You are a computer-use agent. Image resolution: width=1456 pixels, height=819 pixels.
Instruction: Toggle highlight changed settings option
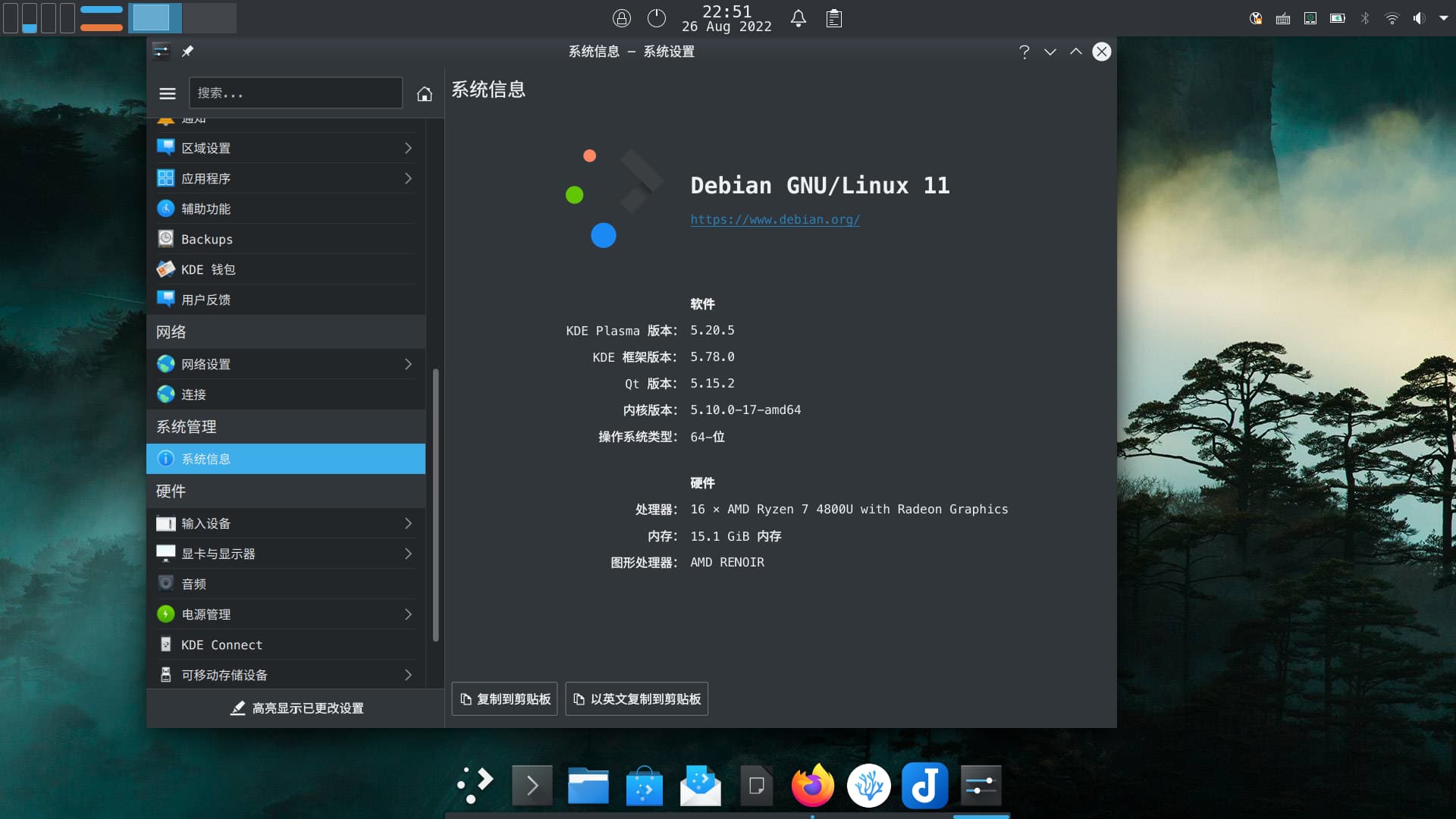pyautogui.click(x=297, y=708)
